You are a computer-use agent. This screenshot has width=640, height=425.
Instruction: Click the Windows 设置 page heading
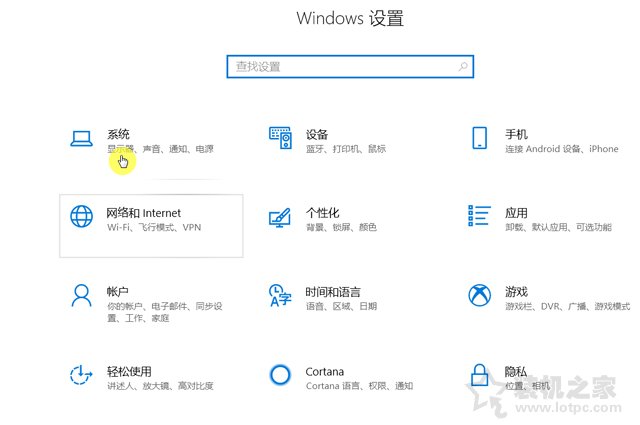pyautogui.click(x=350, y=18)
